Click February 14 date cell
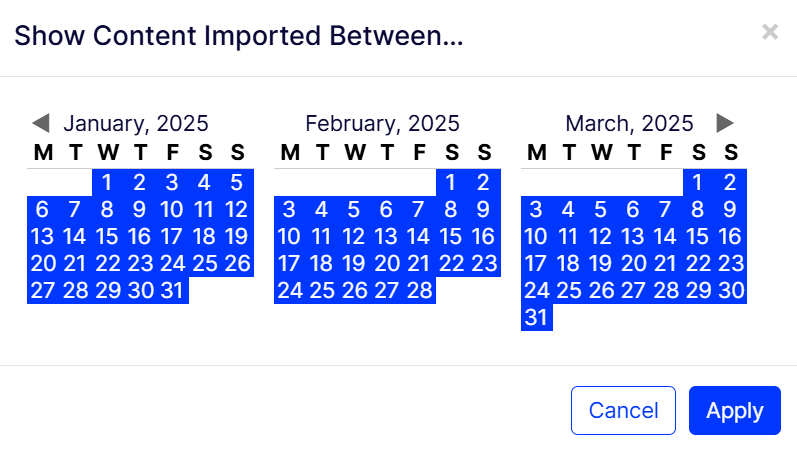 419,237
